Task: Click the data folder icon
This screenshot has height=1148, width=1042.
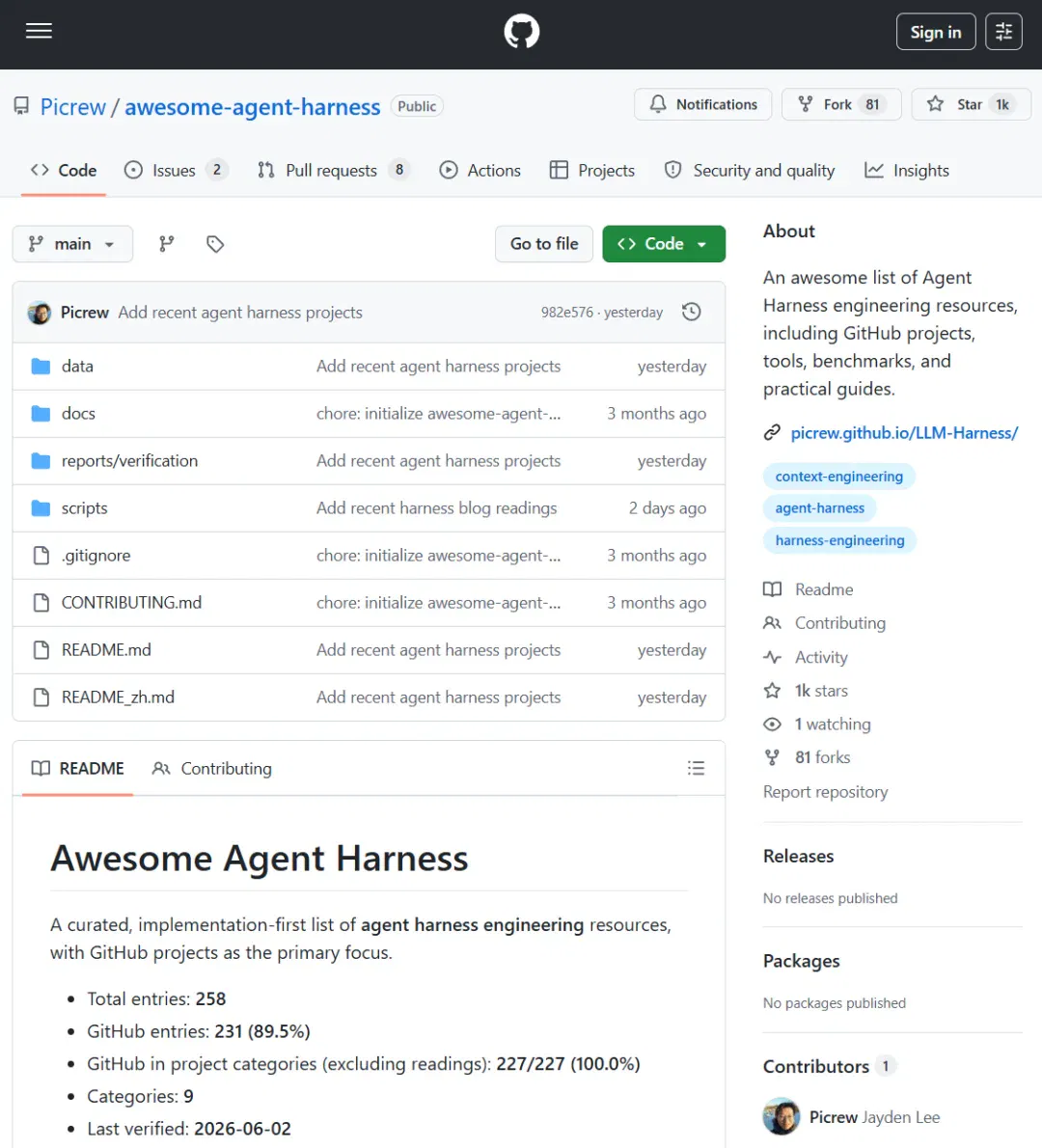Action: (41, 366)
